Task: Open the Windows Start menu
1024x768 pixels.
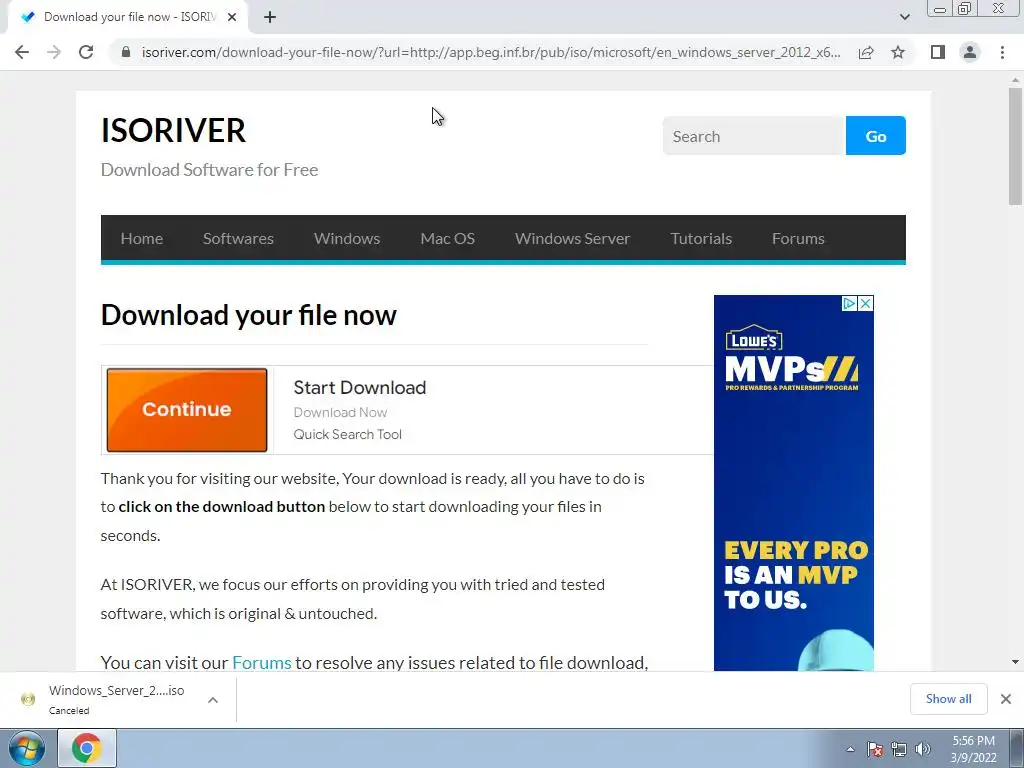Action: point(27,748)
